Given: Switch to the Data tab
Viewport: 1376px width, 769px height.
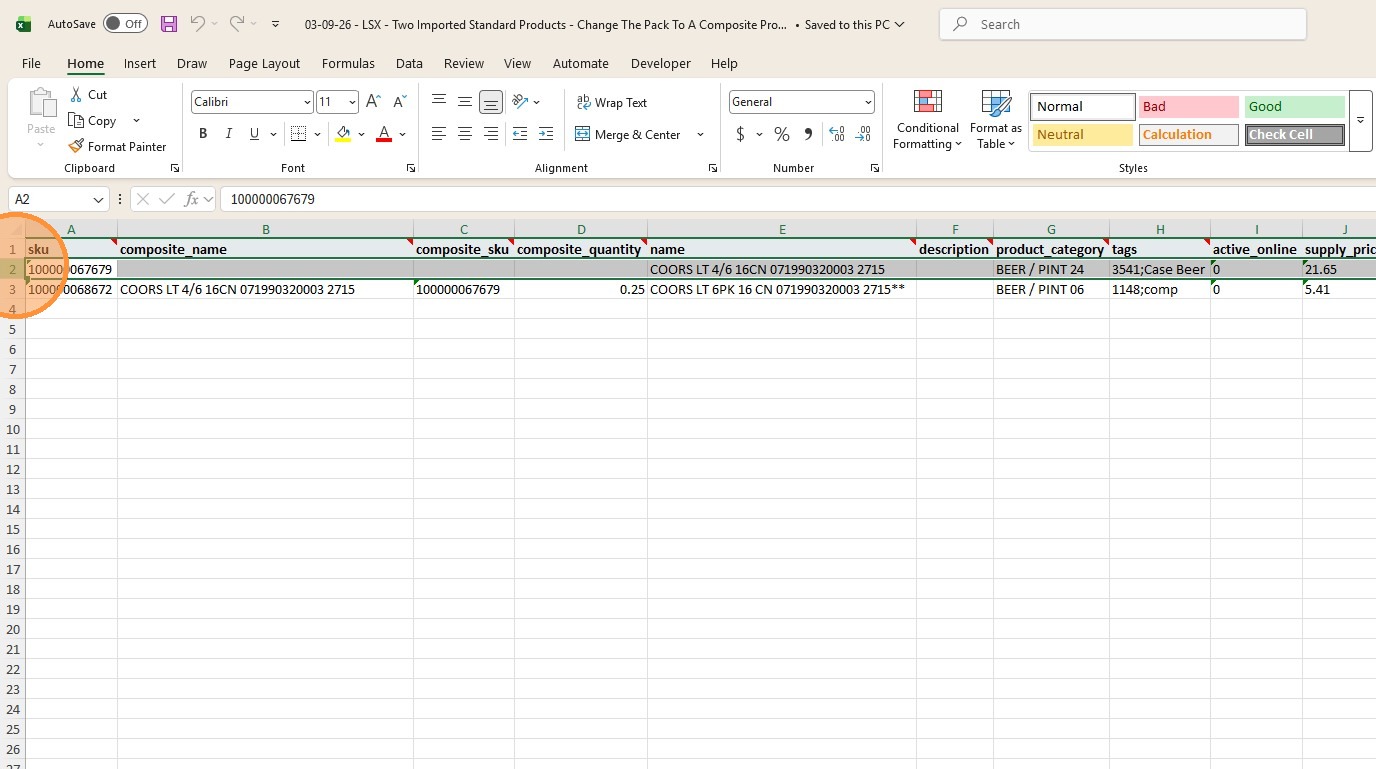Looking at the screenshot, I should [409, 63].
